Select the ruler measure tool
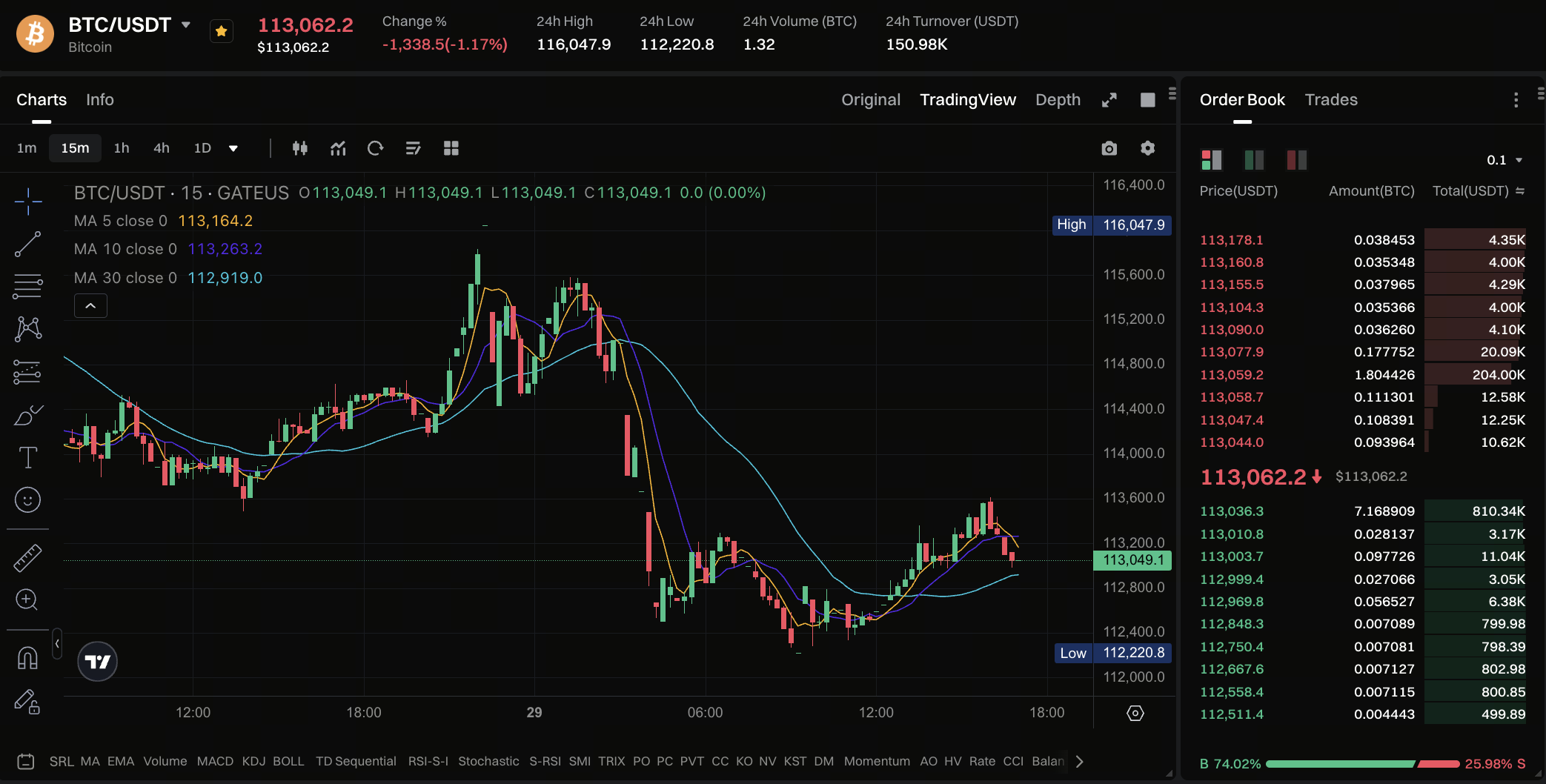 pyautogui.click(x=27, y=558)
